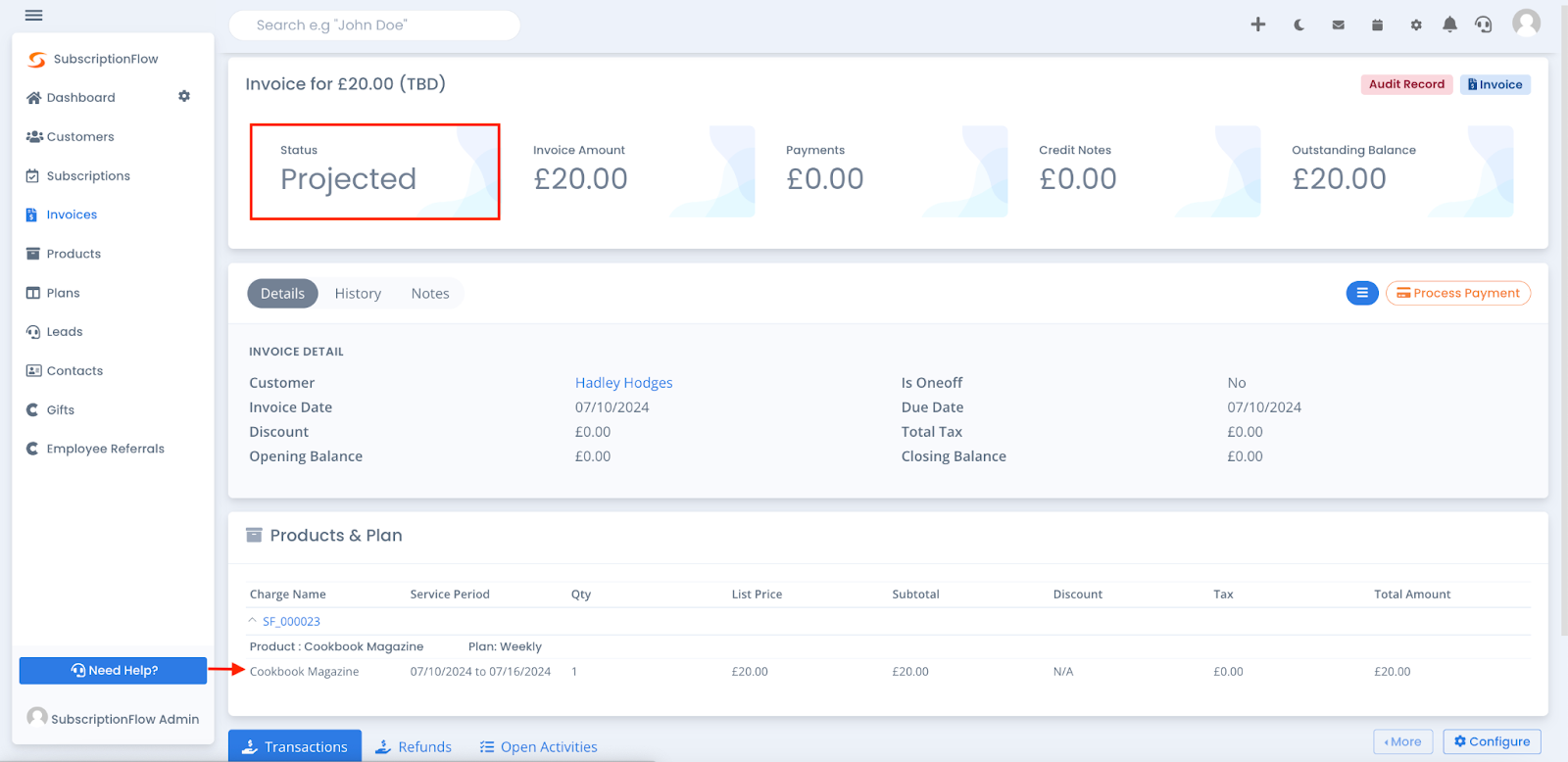Open Plans in sidebar
The width and height of the screenshot is (1568, 762).
53,293
